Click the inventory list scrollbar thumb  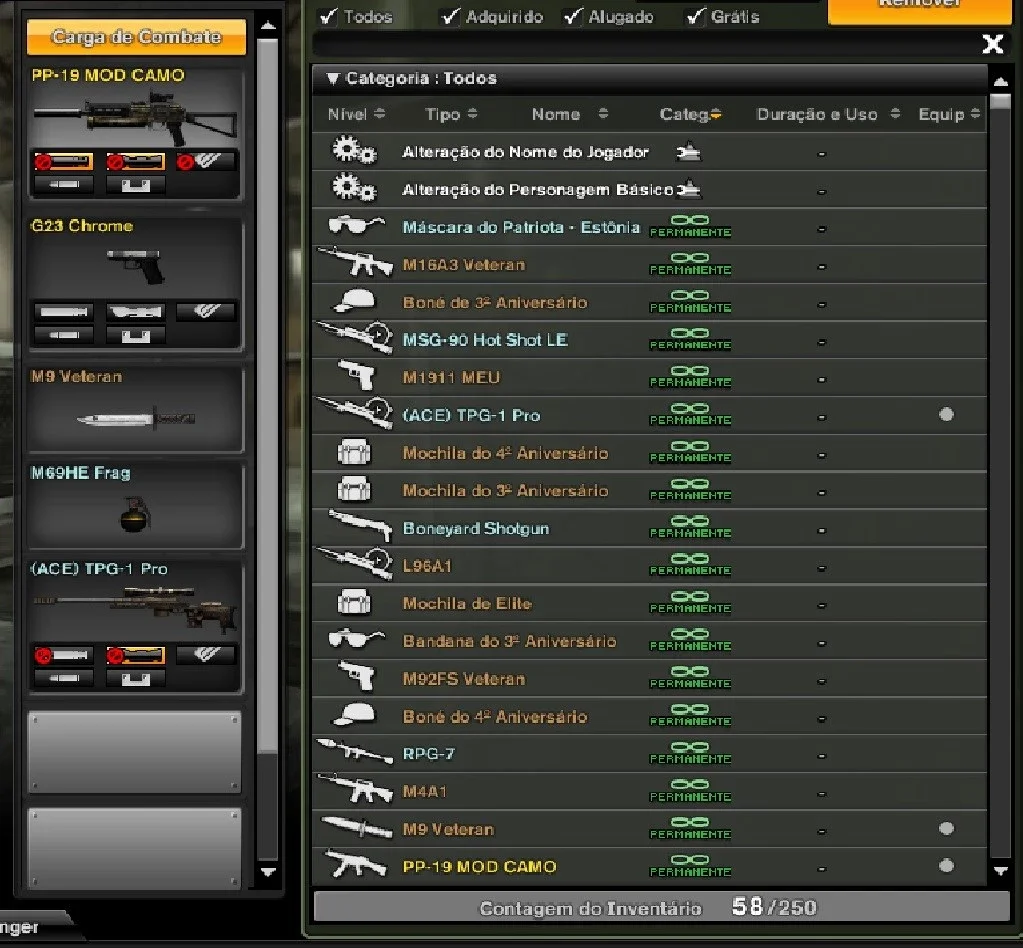(1000, 102)
